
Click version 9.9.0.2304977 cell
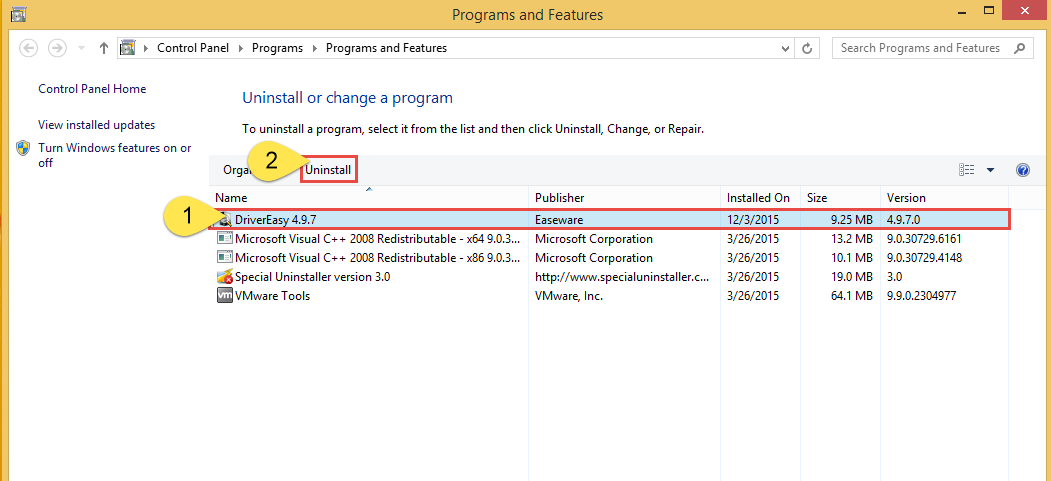point(921,295)
